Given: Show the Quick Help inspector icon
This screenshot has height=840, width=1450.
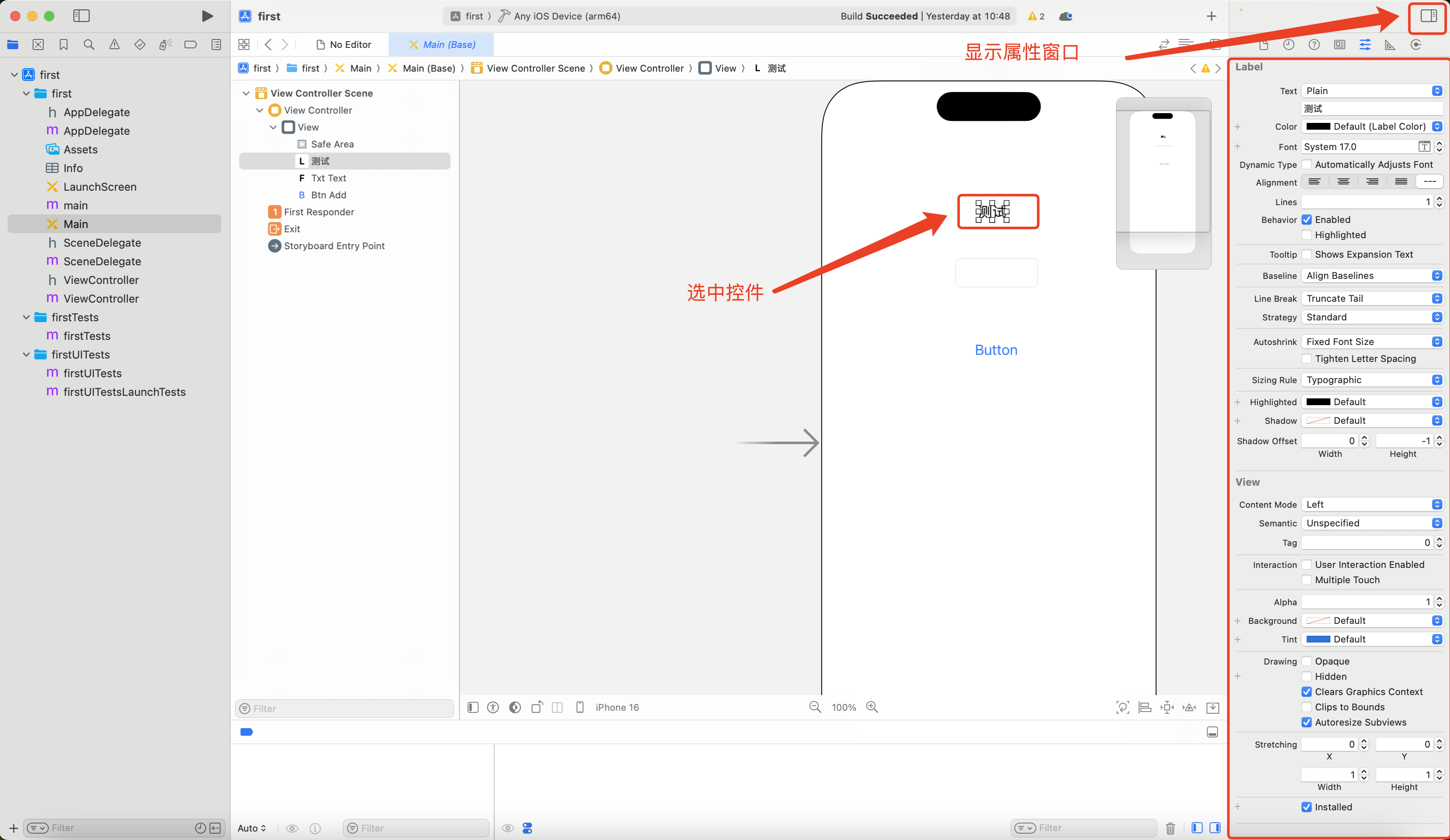Looking at the screenshot, I should [x=1314, y=45].
